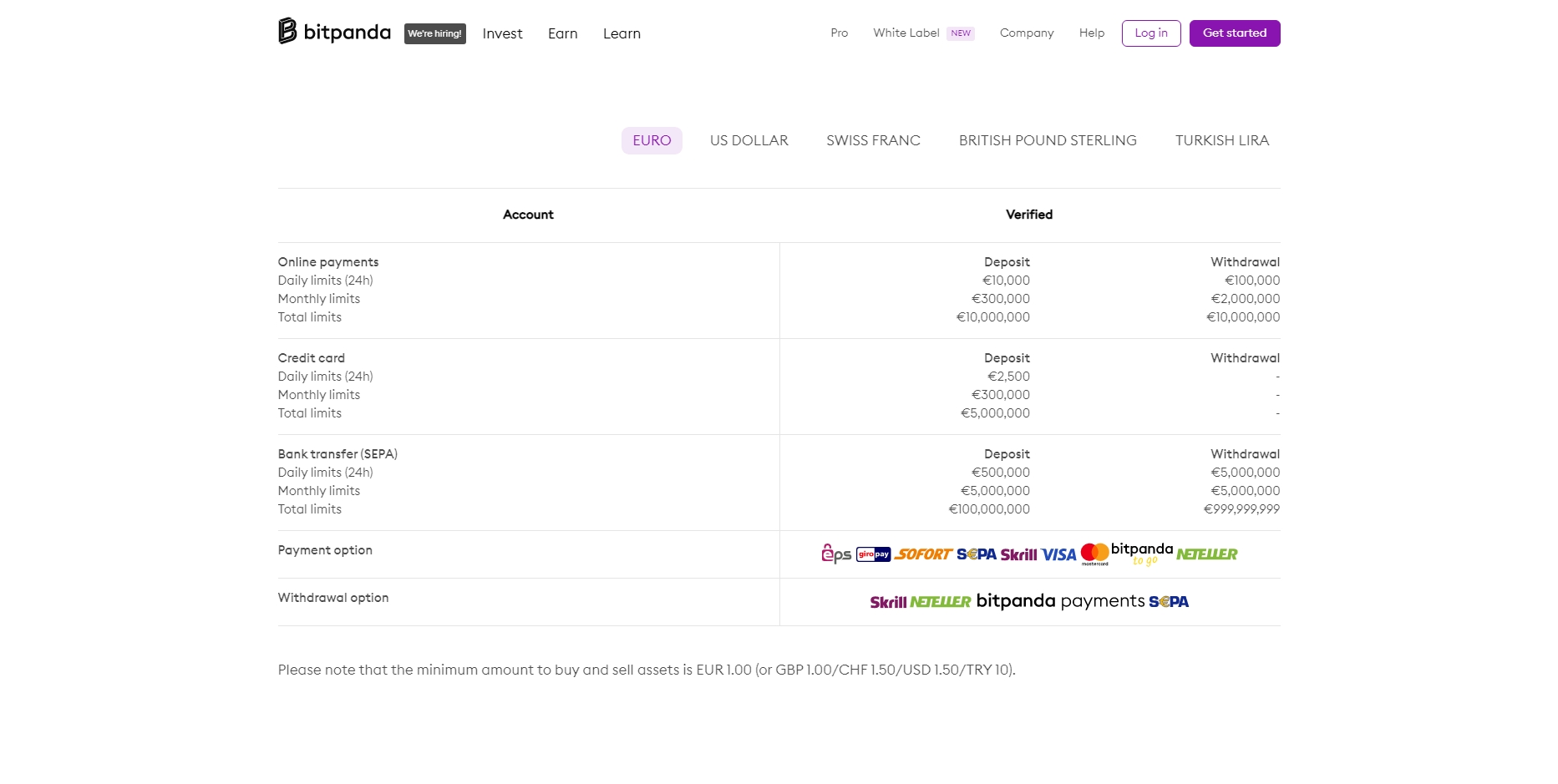Click the Bitpanda logo
The image size is (1558, 784).
[x=334, y=32]
